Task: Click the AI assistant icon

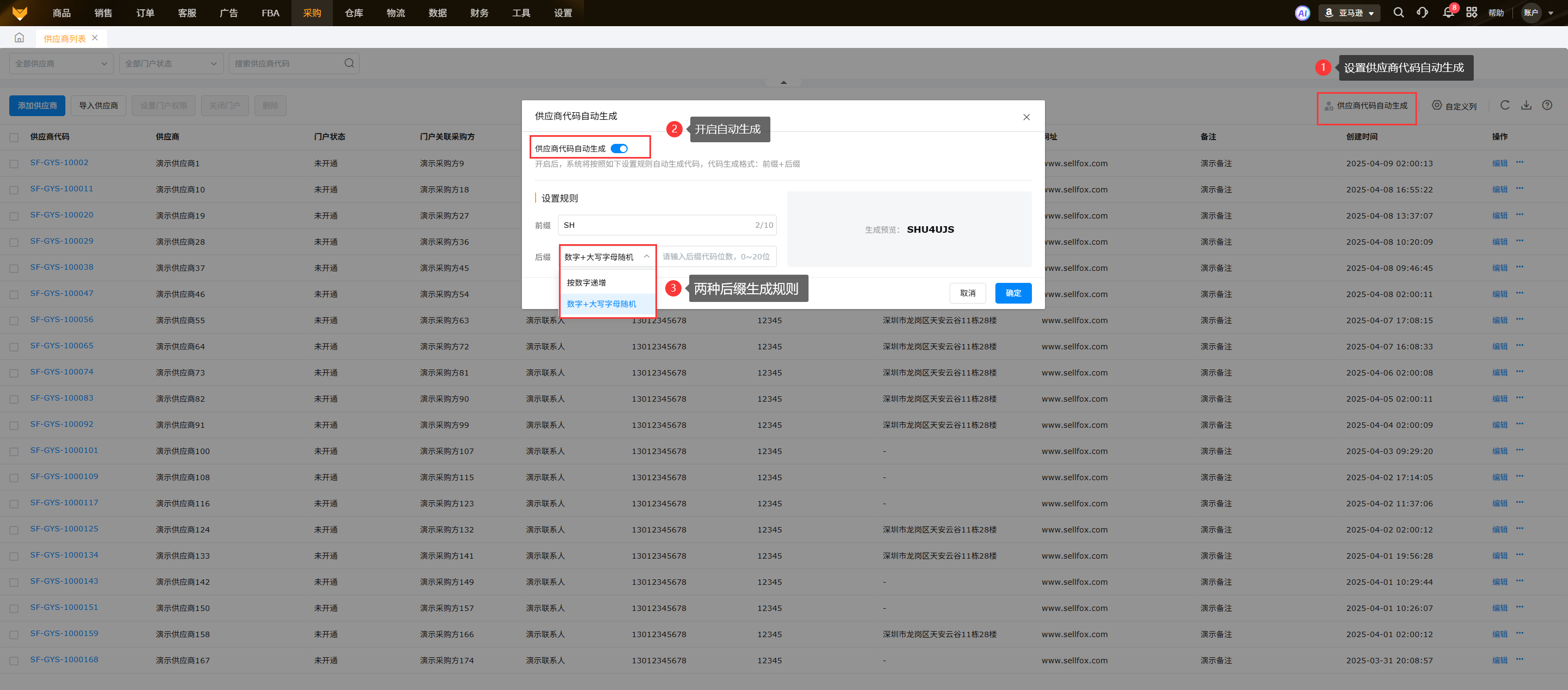Action: [1302, 13]
